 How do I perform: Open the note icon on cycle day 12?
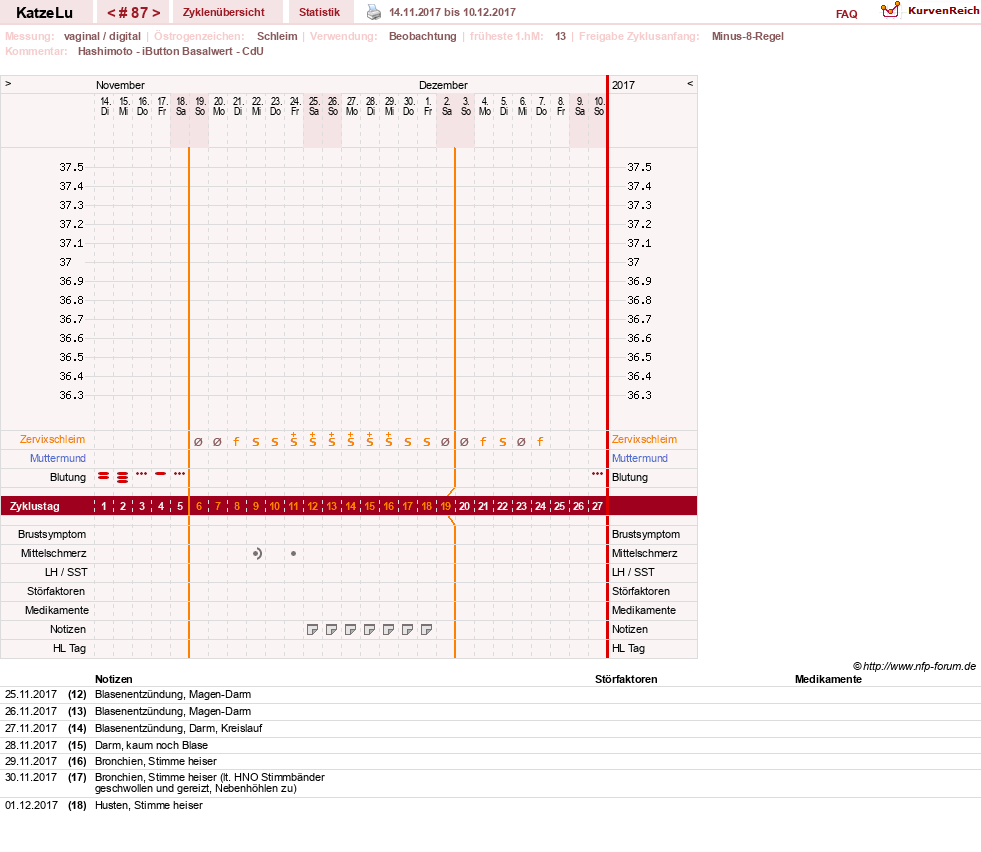(x=312, y=629)
